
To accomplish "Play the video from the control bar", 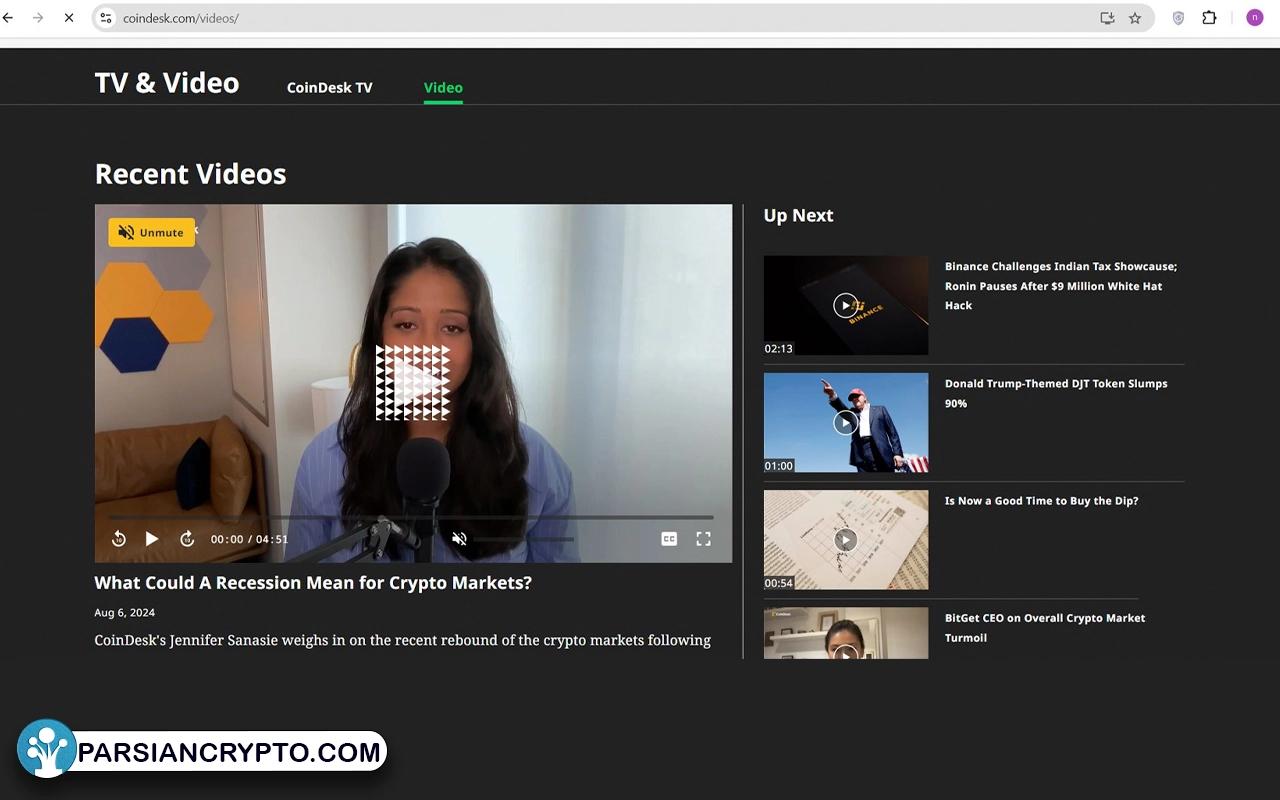I will point(152,539).
